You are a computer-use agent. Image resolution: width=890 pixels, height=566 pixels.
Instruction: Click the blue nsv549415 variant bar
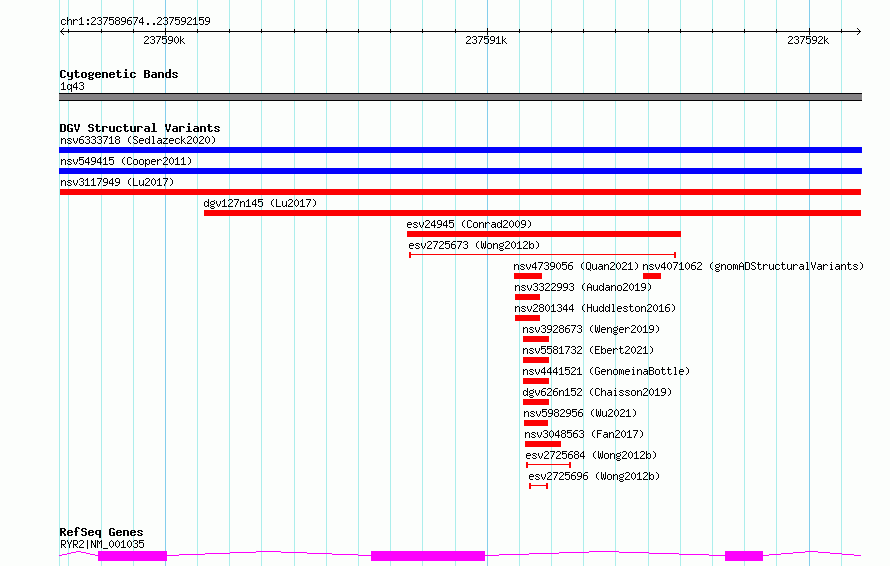460,171
